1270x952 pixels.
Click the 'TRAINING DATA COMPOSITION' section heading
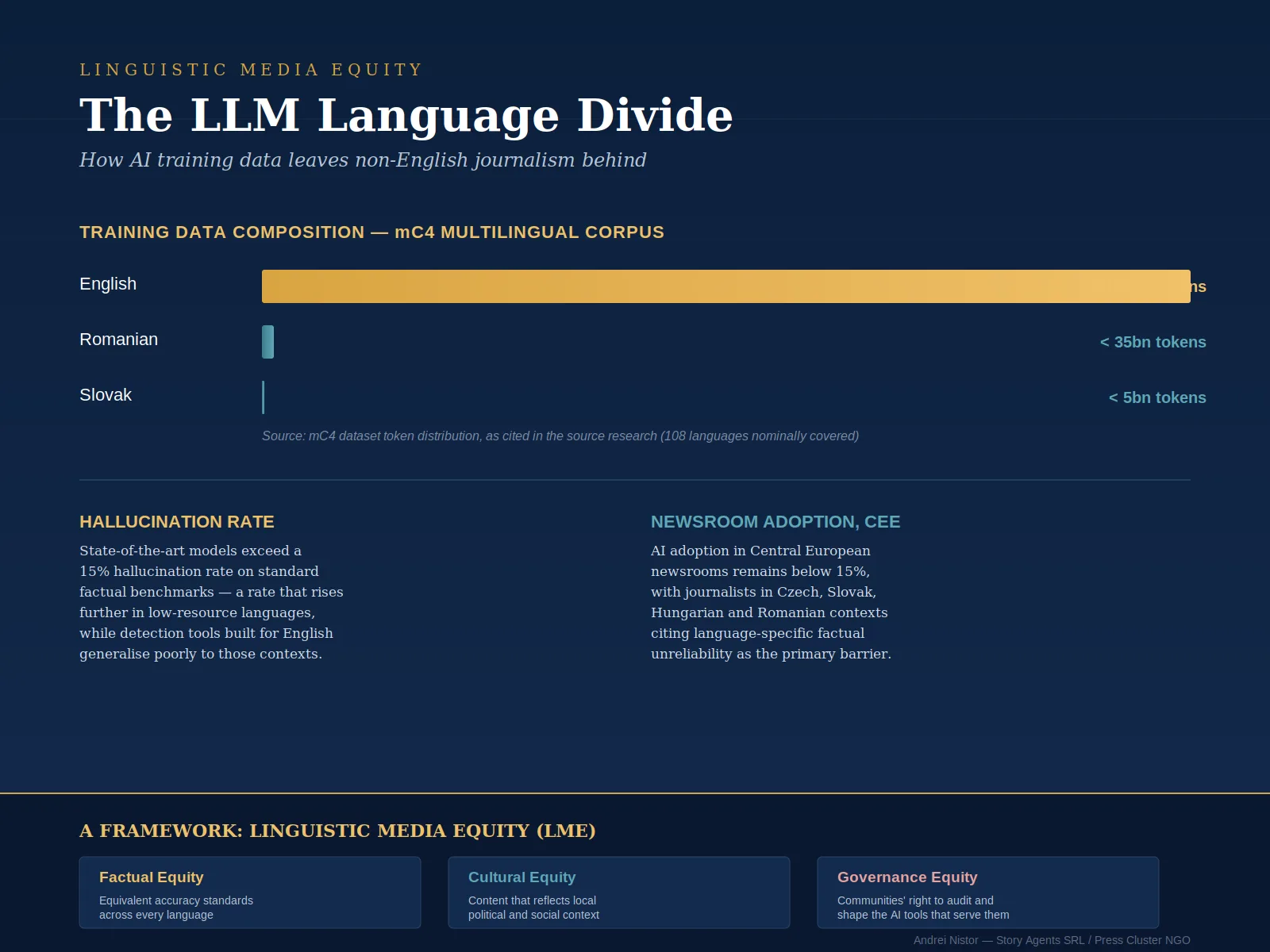coord(371,232)
